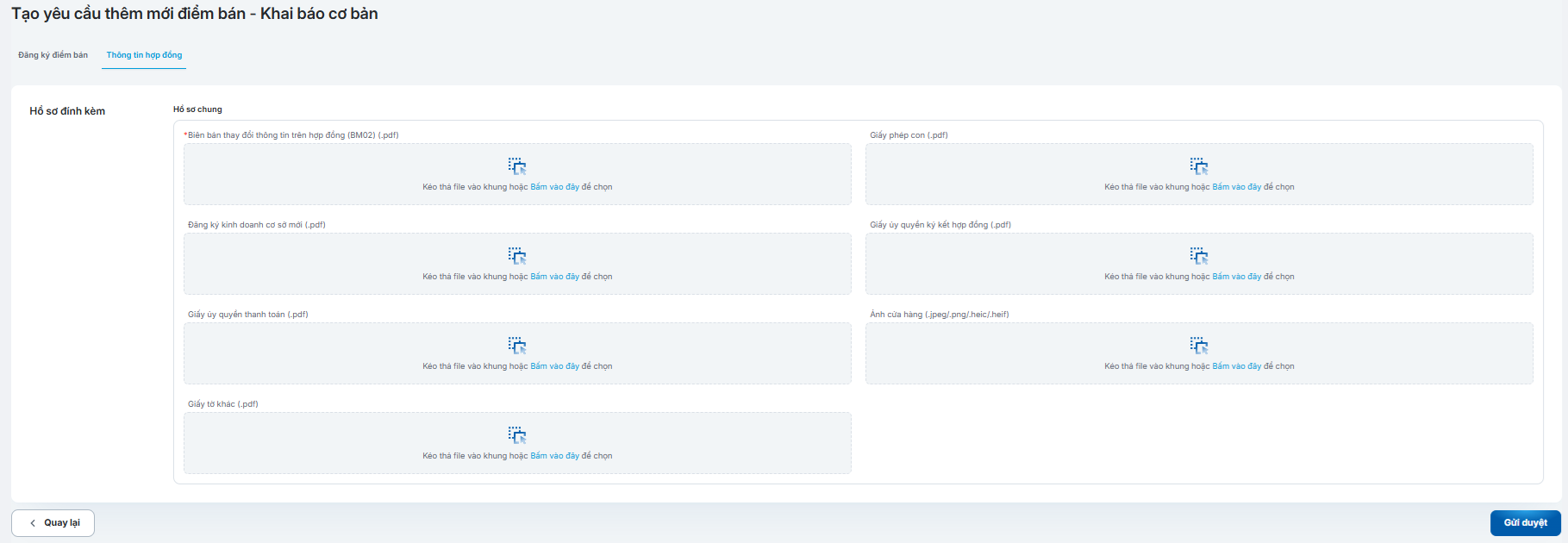The height and width of the screenshot is (543, 1568).
Task: Click the Ảnh cửa hàng (.jpeg/.png/.heic/.heif) label
Action: pos(939,315)
